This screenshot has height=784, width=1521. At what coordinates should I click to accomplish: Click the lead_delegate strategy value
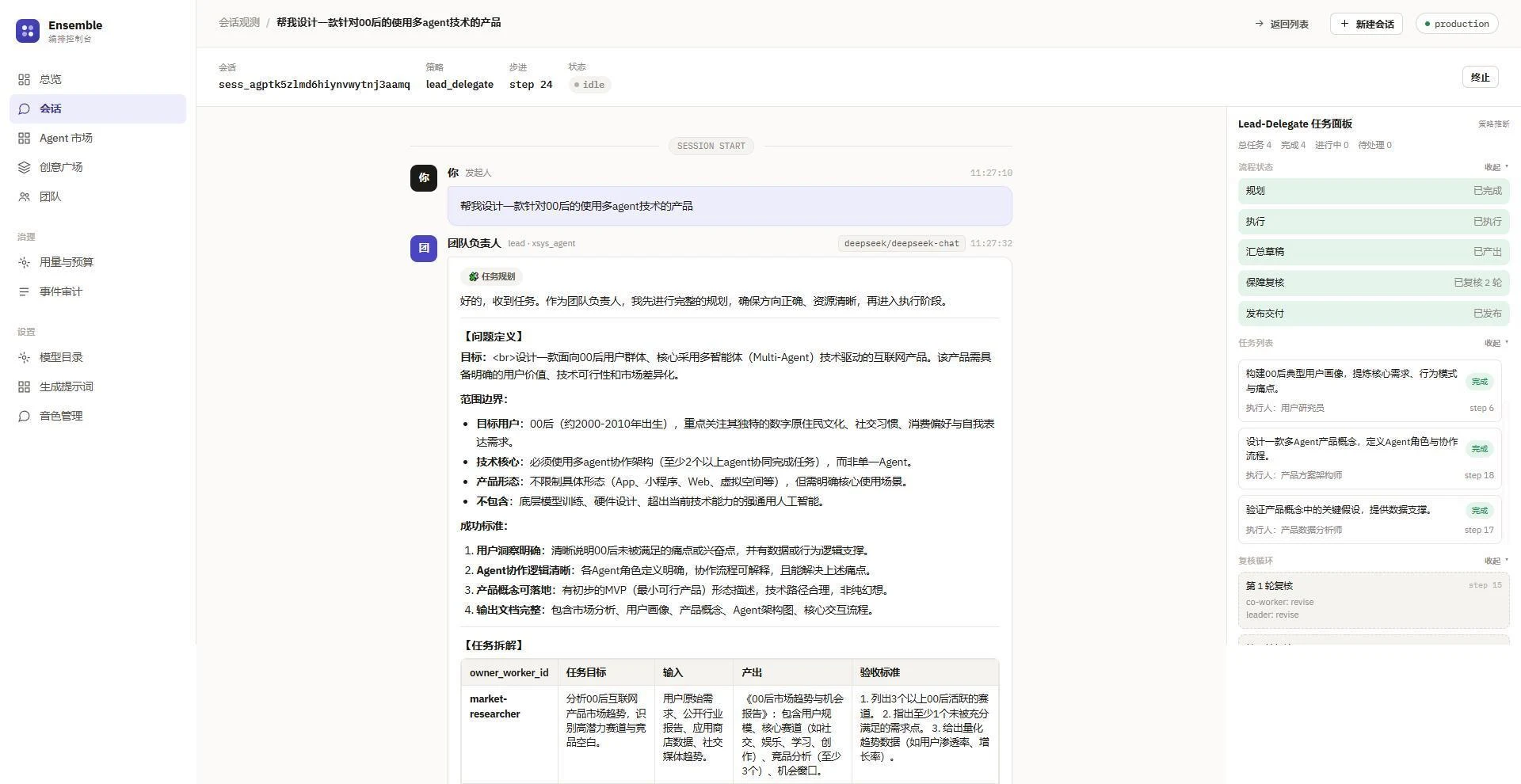click(459, 85)
